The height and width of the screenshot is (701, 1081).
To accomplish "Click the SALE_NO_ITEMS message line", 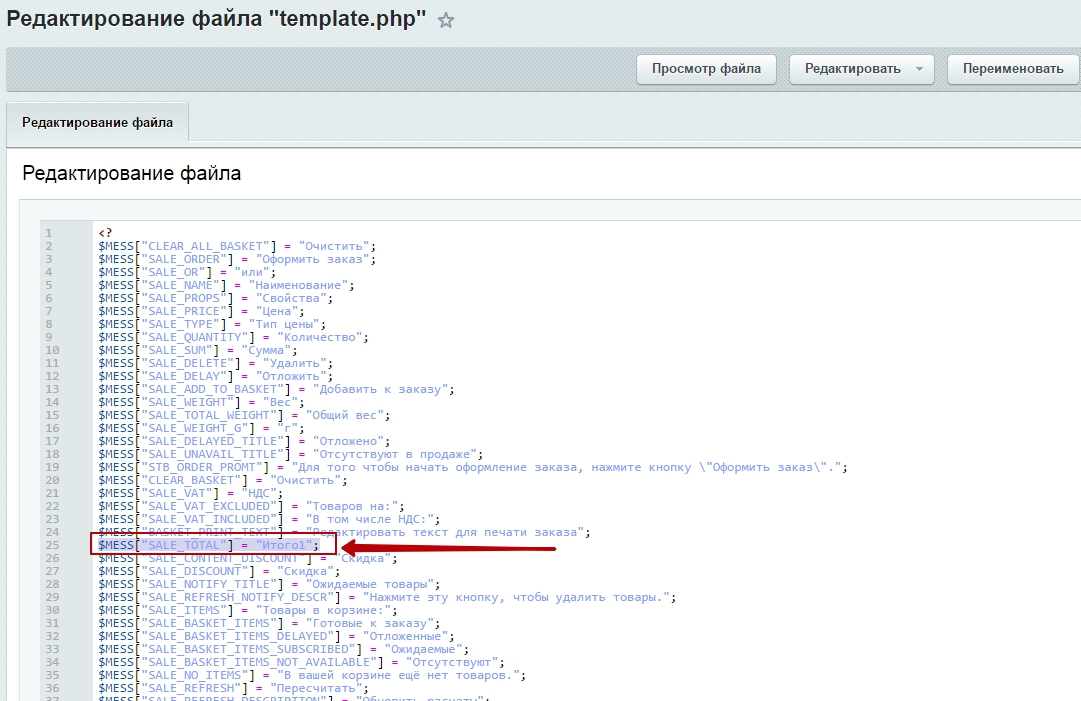I will pyautogui.click(x=311, y=675).
